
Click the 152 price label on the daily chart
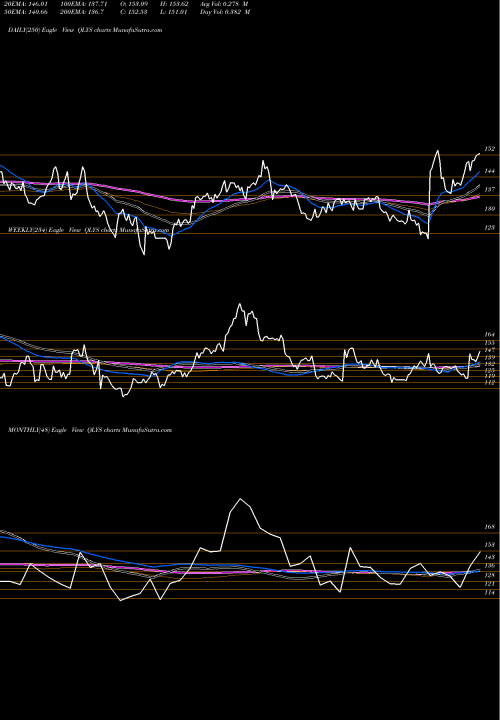click(x=490, y=149)
